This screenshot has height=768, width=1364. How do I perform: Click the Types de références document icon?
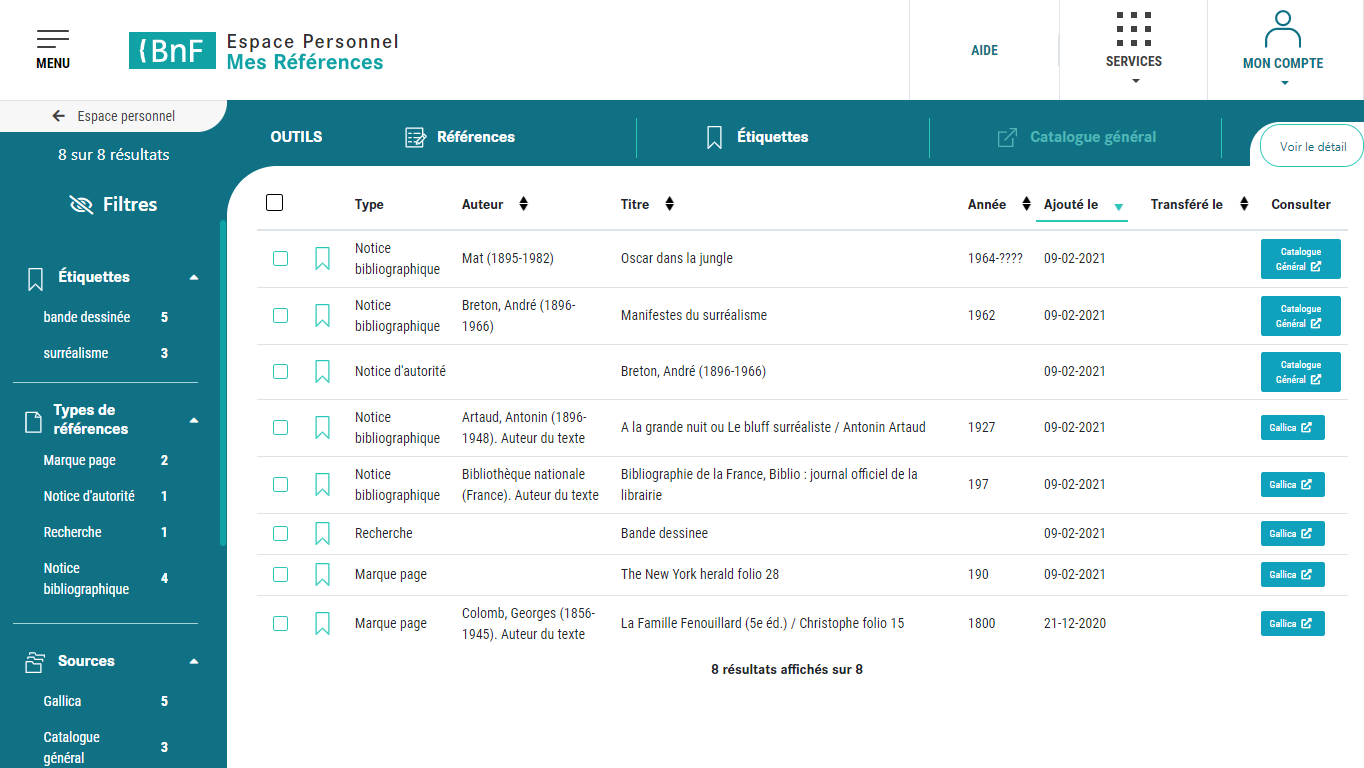point(32,422)
